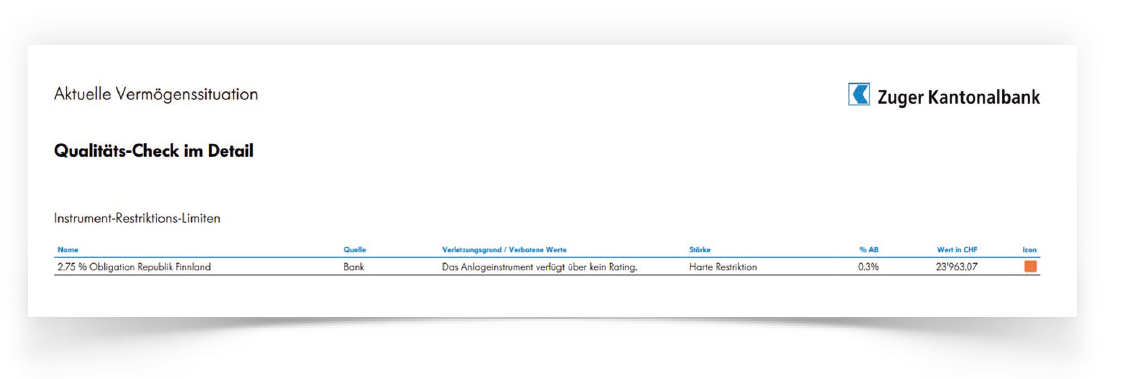Open the 2.75 % Obligation Republik Finnland entry

[x=134, y=267]
